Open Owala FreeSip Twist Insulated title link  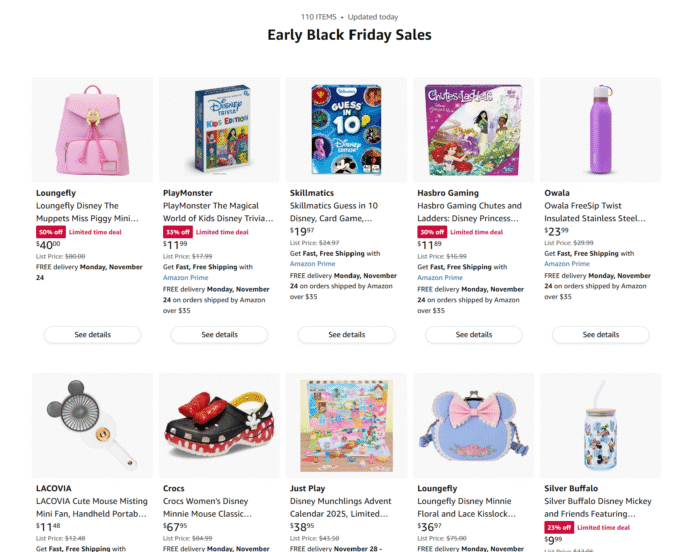[x=595, y=212]
